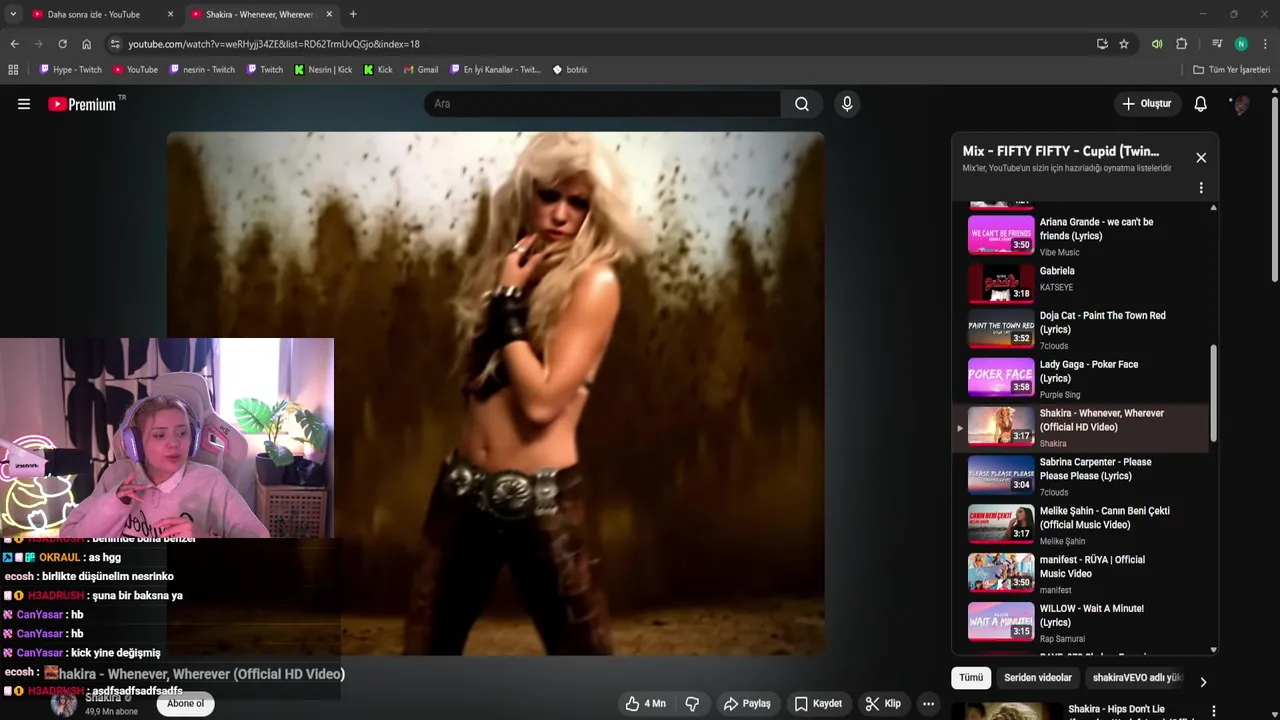Start voice search with microphone icon
1280x720 pixels.
pyautogui.click(x=847, y=104)
